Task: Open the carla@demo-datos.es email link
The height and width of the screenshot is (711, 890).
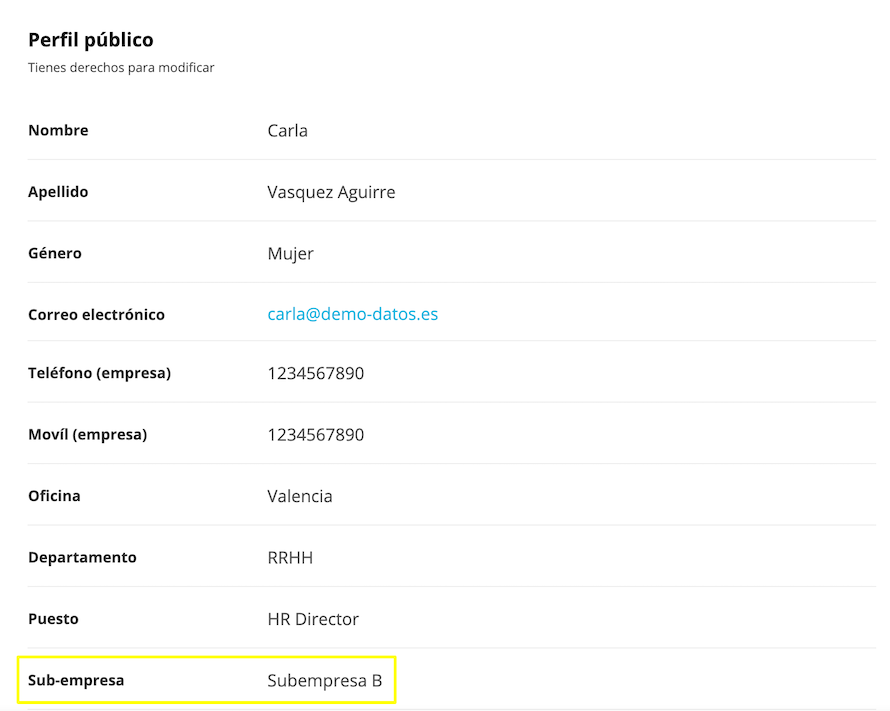Action: tap(352, 314)
